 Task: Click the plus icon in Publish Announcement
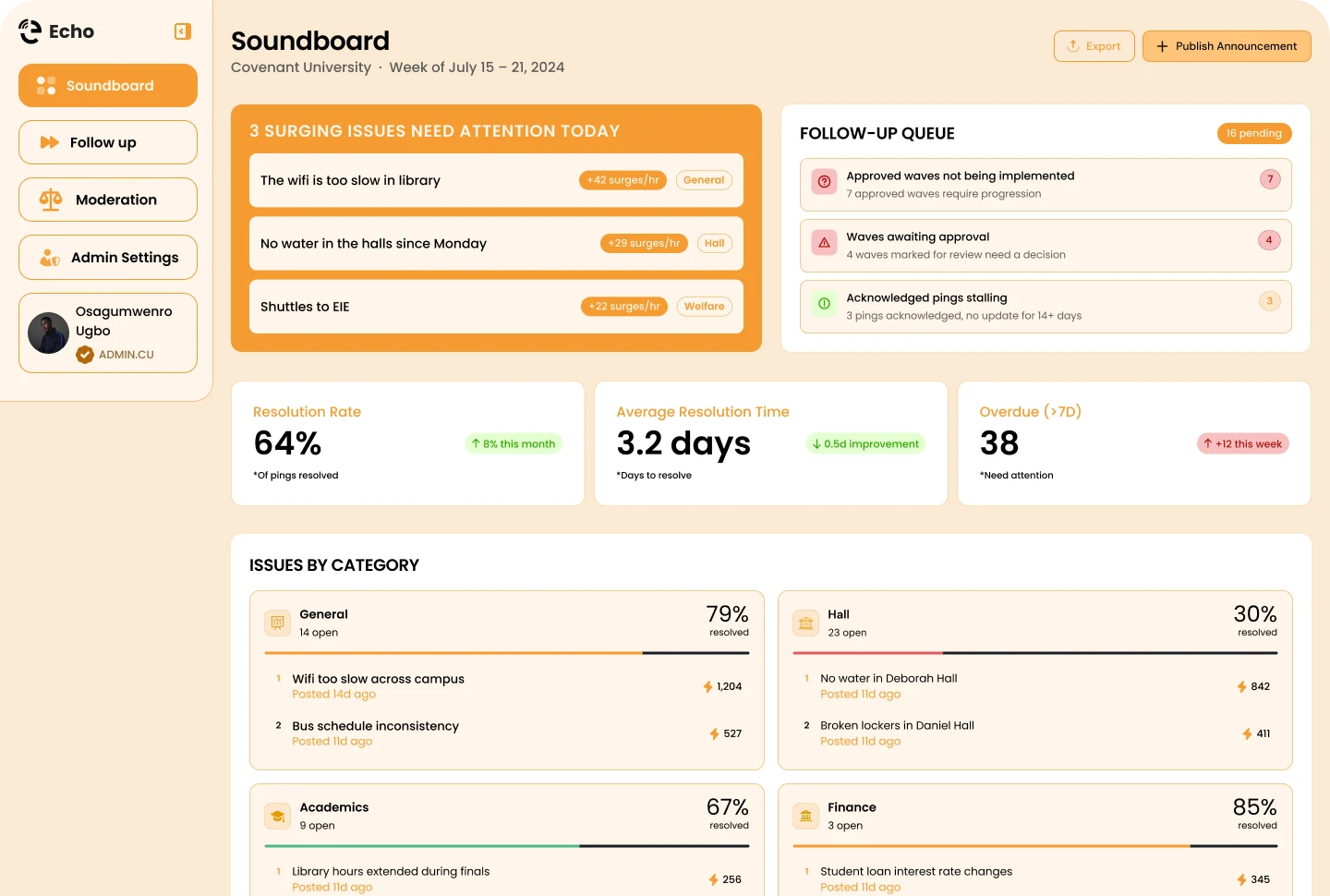tap(1162, 46)
